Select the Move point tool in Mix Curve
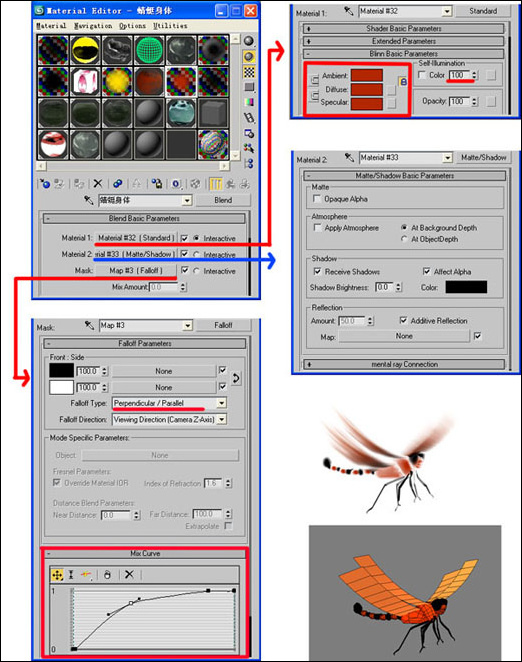The width and height of the screenshot is (522, 662). click(x=57, y=575)
